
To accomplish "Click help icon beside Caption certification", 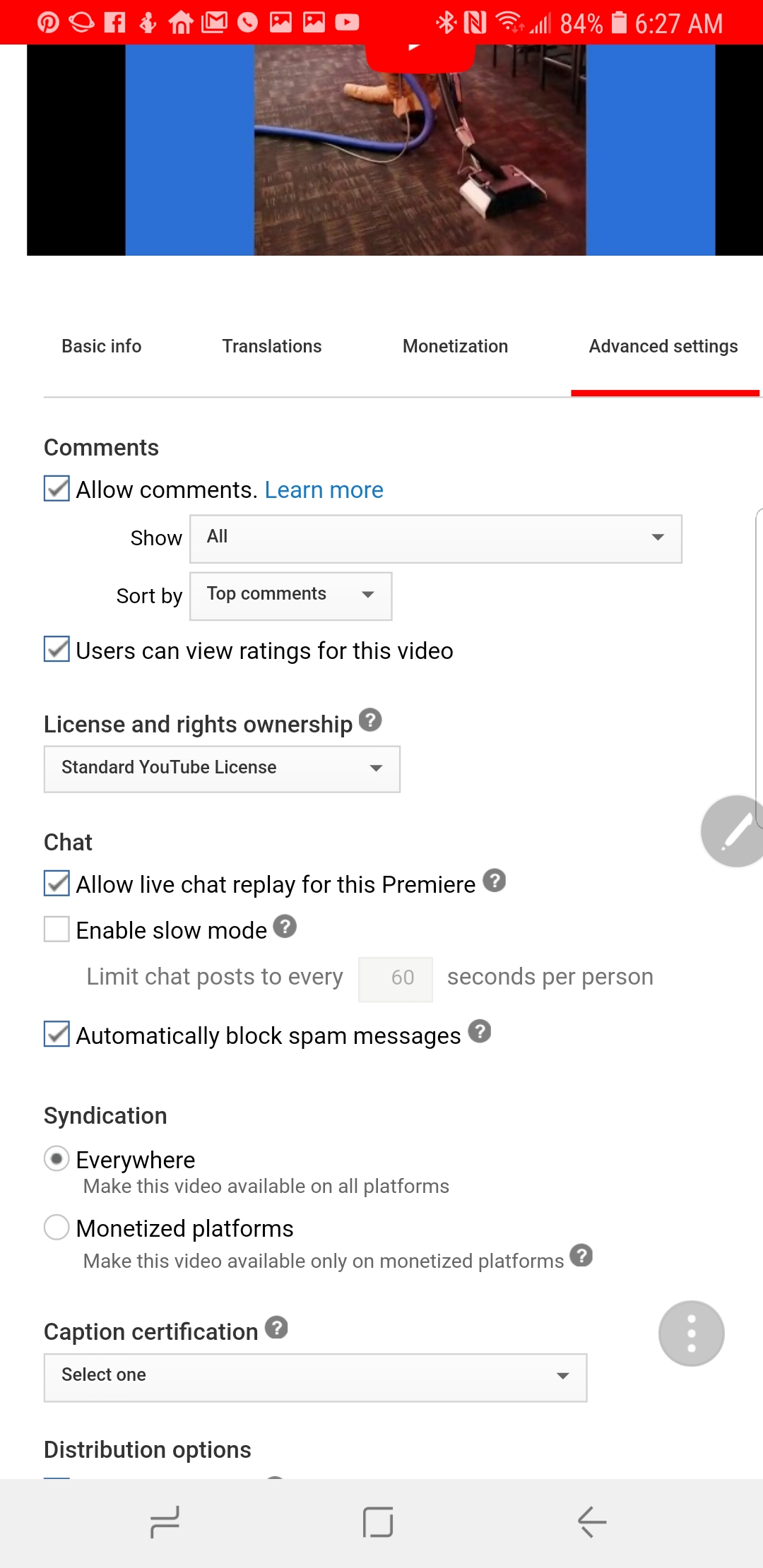I will pos(277,1327).
